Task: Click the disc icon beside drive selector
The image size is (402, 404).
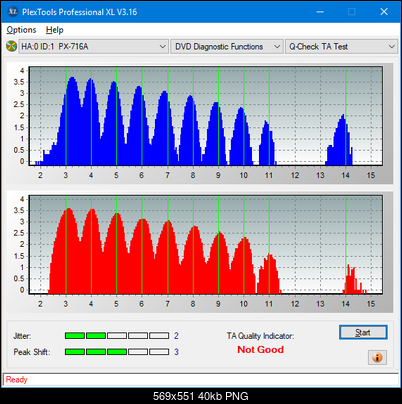Action: click(x=11, y=46)
